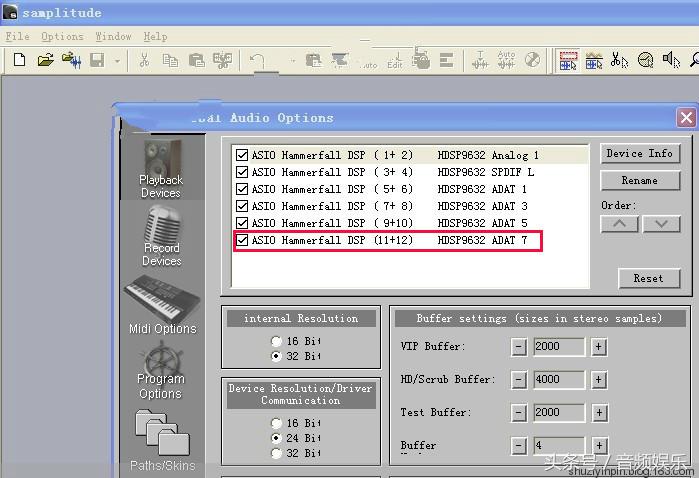
Task: Move device up with Order up arrow
Action: pos(620,224)
